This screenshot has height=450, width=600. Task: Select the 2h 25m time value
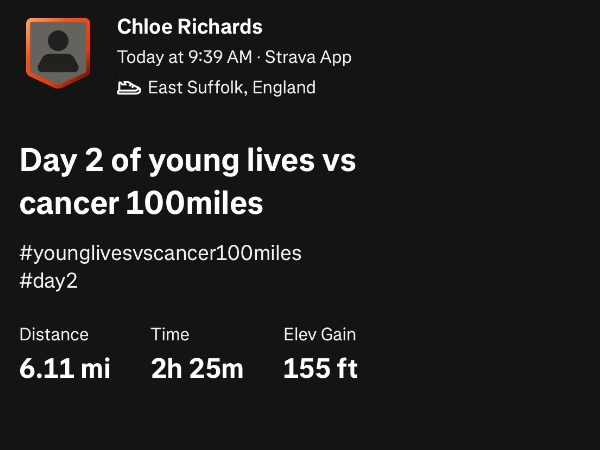(197, 368)
